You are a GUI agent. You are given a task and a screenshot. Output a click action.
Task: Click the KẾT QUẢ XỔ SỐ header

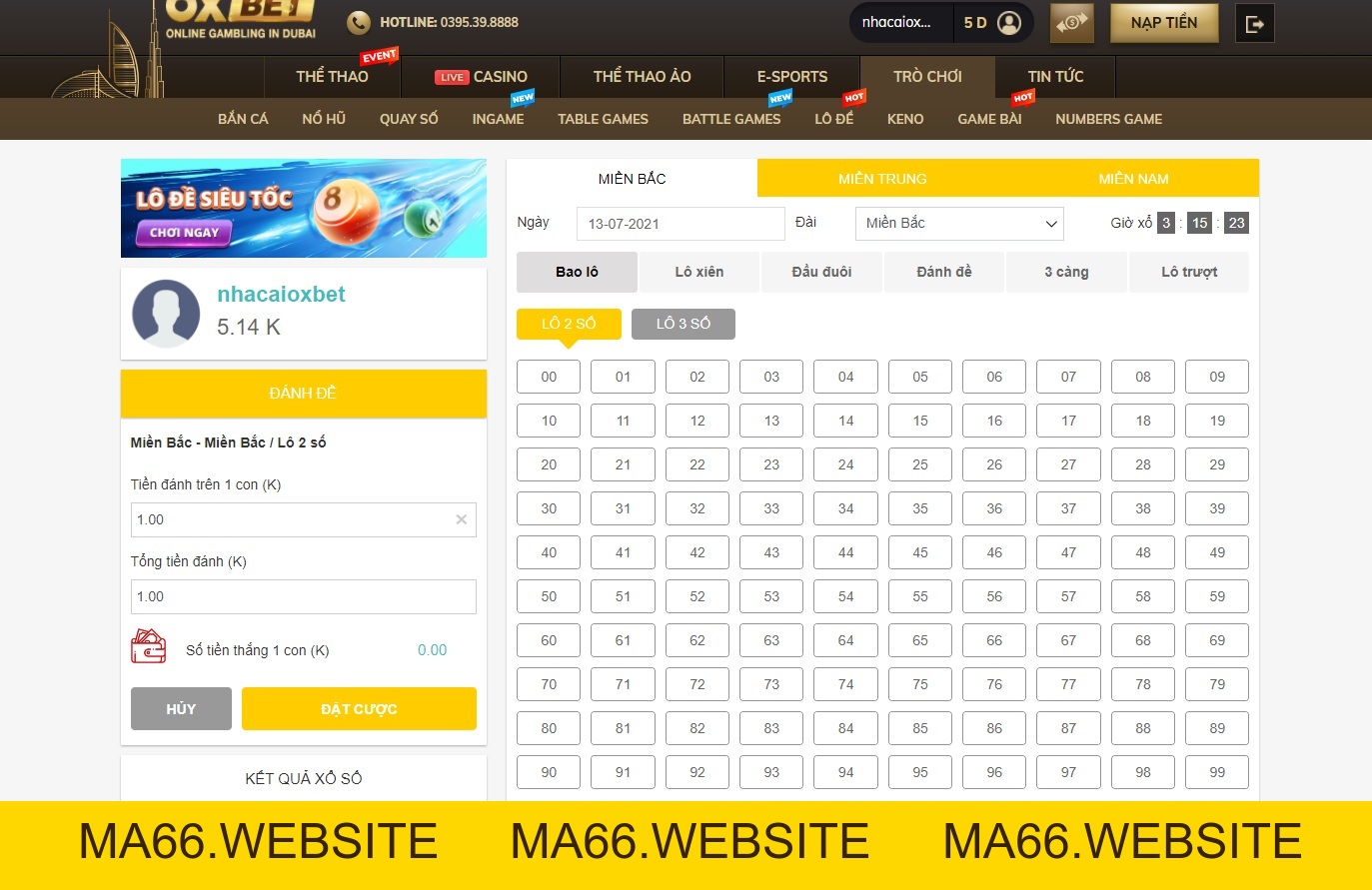tap(304, 778)
